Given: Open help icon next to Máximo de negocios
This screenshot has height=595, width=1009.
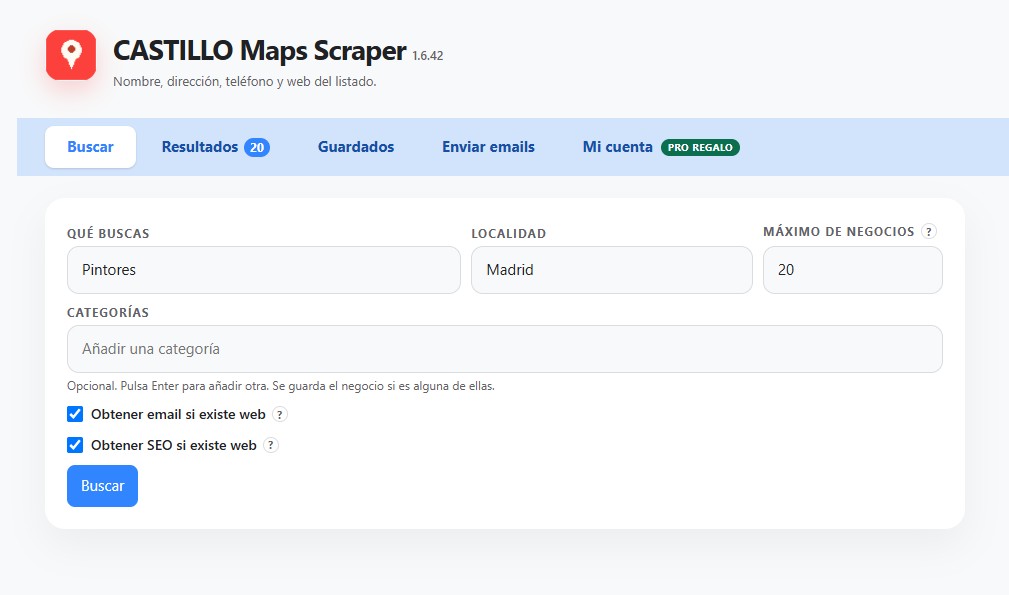Looking at the screenshot, I should [928, 232].
